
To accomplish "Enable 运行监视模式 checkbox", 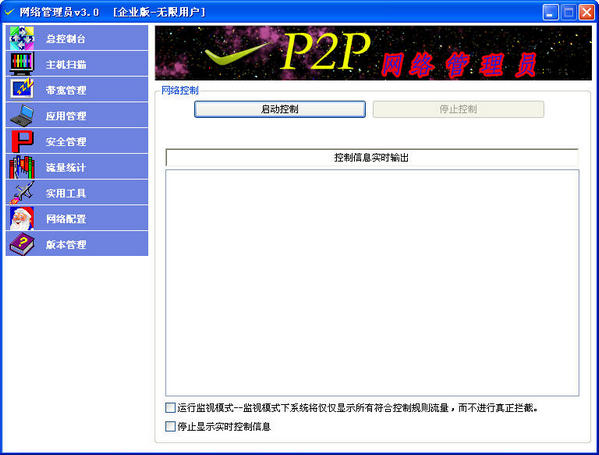I will 170,408.
